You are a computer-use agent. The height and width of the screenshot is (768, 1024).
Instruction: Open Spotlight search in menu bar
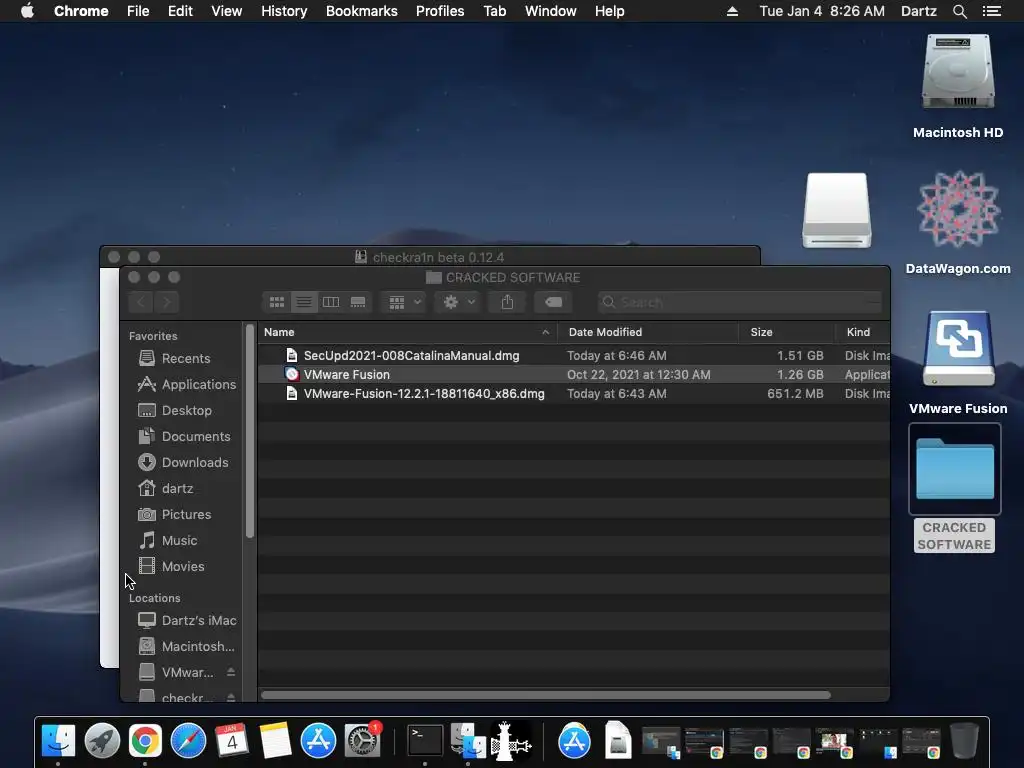click(x=959, y=11)
